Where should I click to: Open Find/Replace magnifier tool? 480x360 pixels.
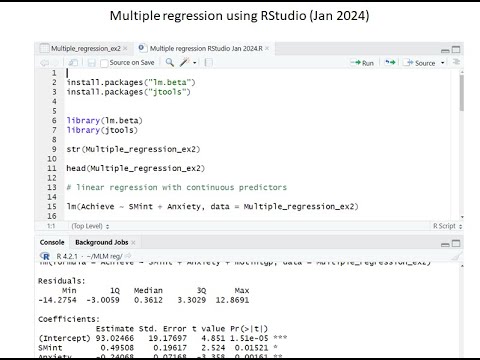(x=170, y=62)
